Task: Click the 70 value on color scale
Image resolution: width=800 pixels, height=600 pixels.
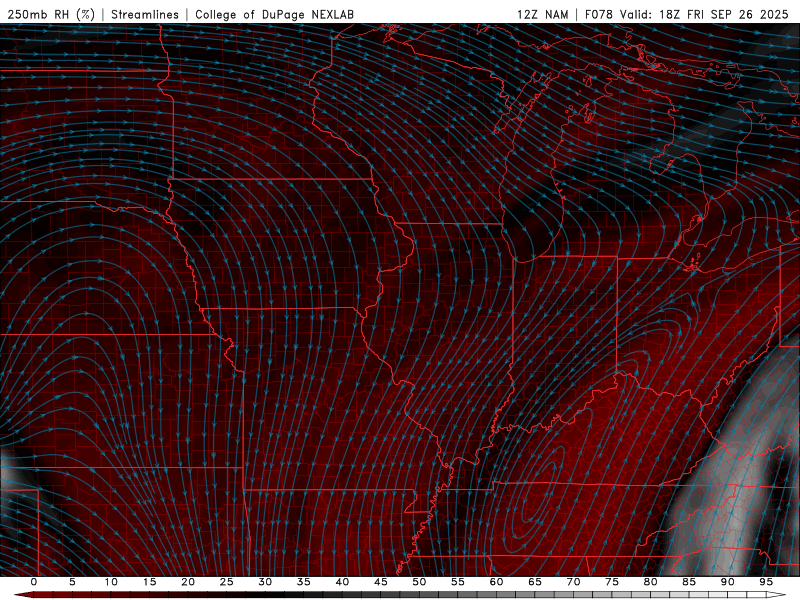Action: pyautogui.click(x=573, y=582)
